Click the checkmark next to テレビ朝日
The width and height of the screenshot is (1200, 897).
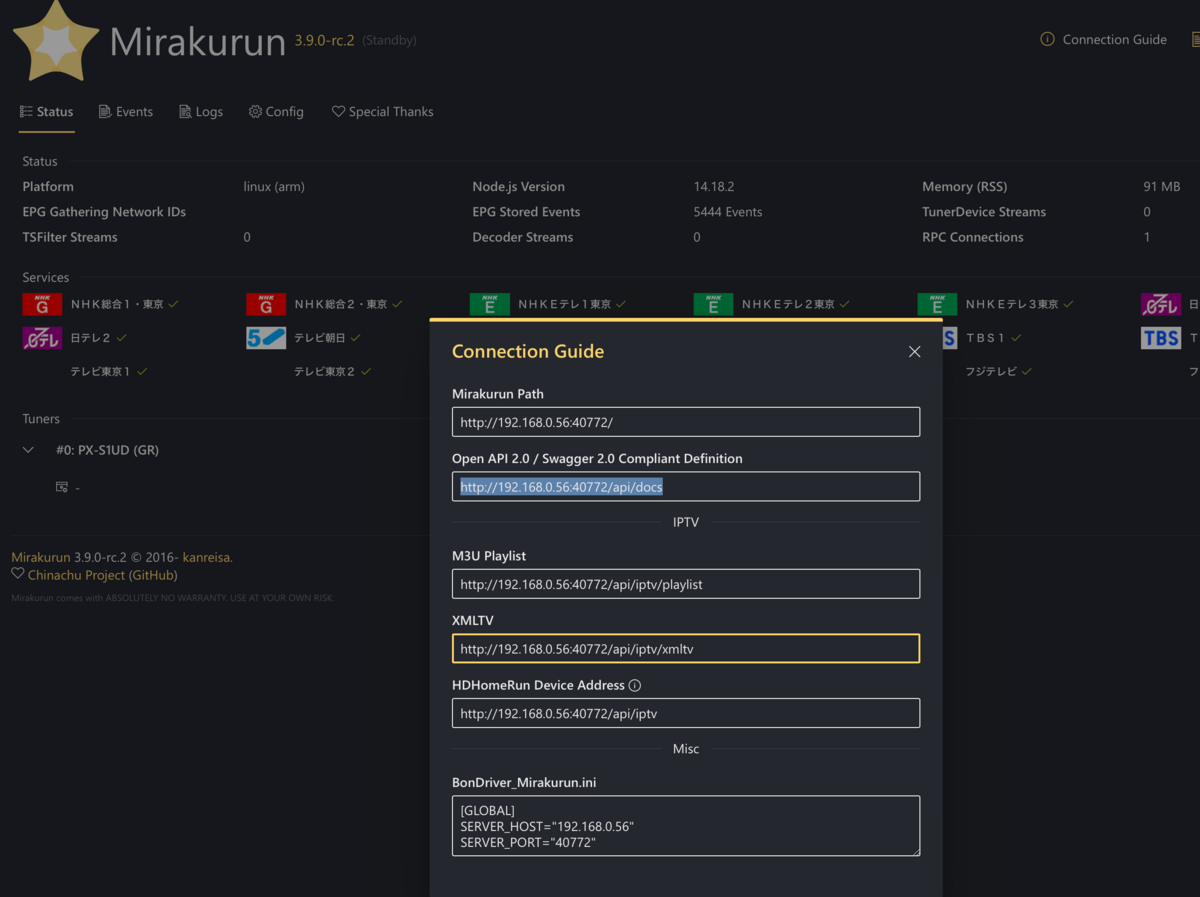point(356,338)
